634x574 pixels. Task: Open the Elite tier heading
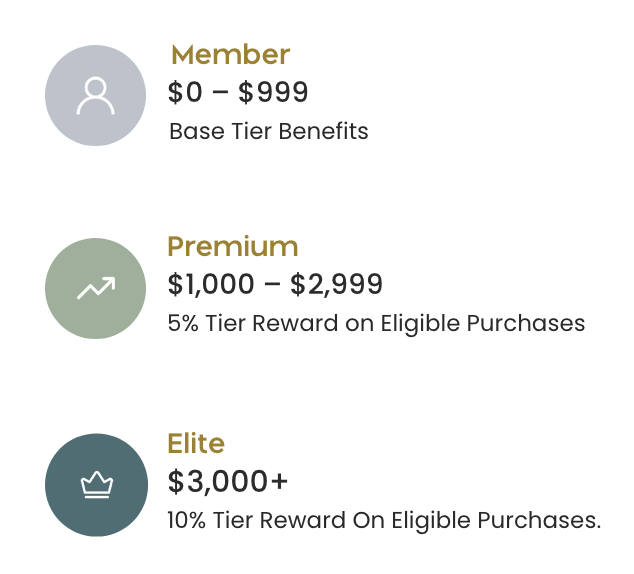[196, 443]
